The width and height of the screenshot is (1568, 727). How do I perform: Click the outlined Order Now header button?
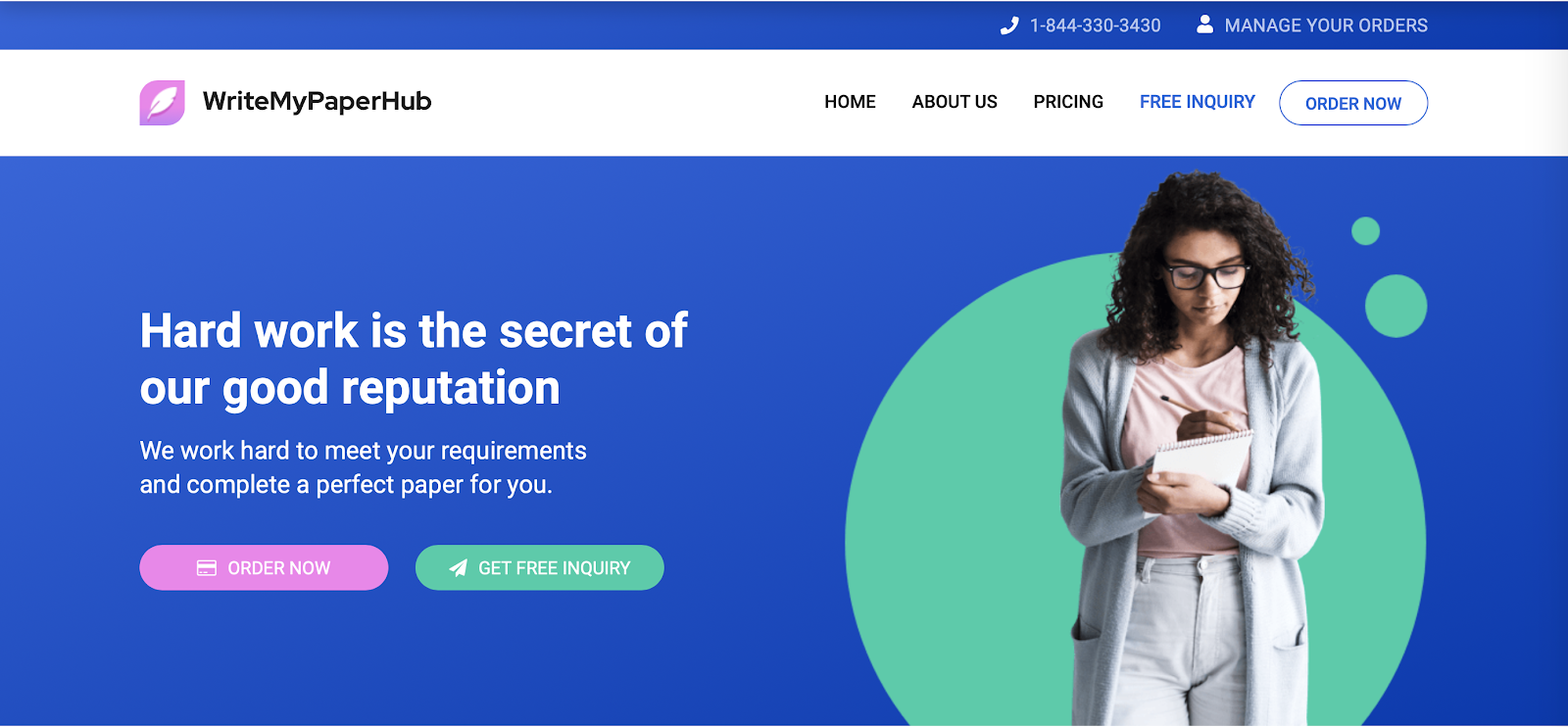click(x=1353, y=103)
